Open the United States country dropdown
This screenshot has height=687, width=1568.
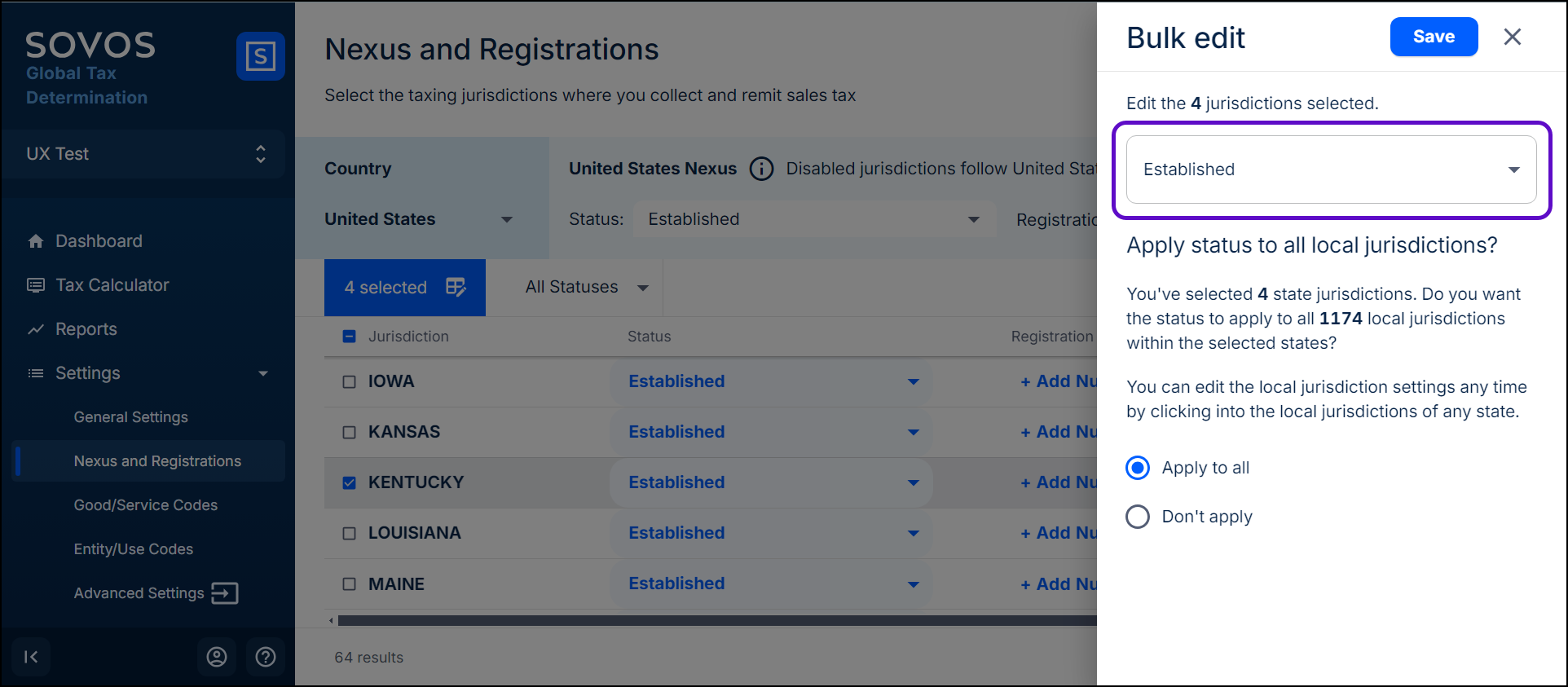click(419, 219)
